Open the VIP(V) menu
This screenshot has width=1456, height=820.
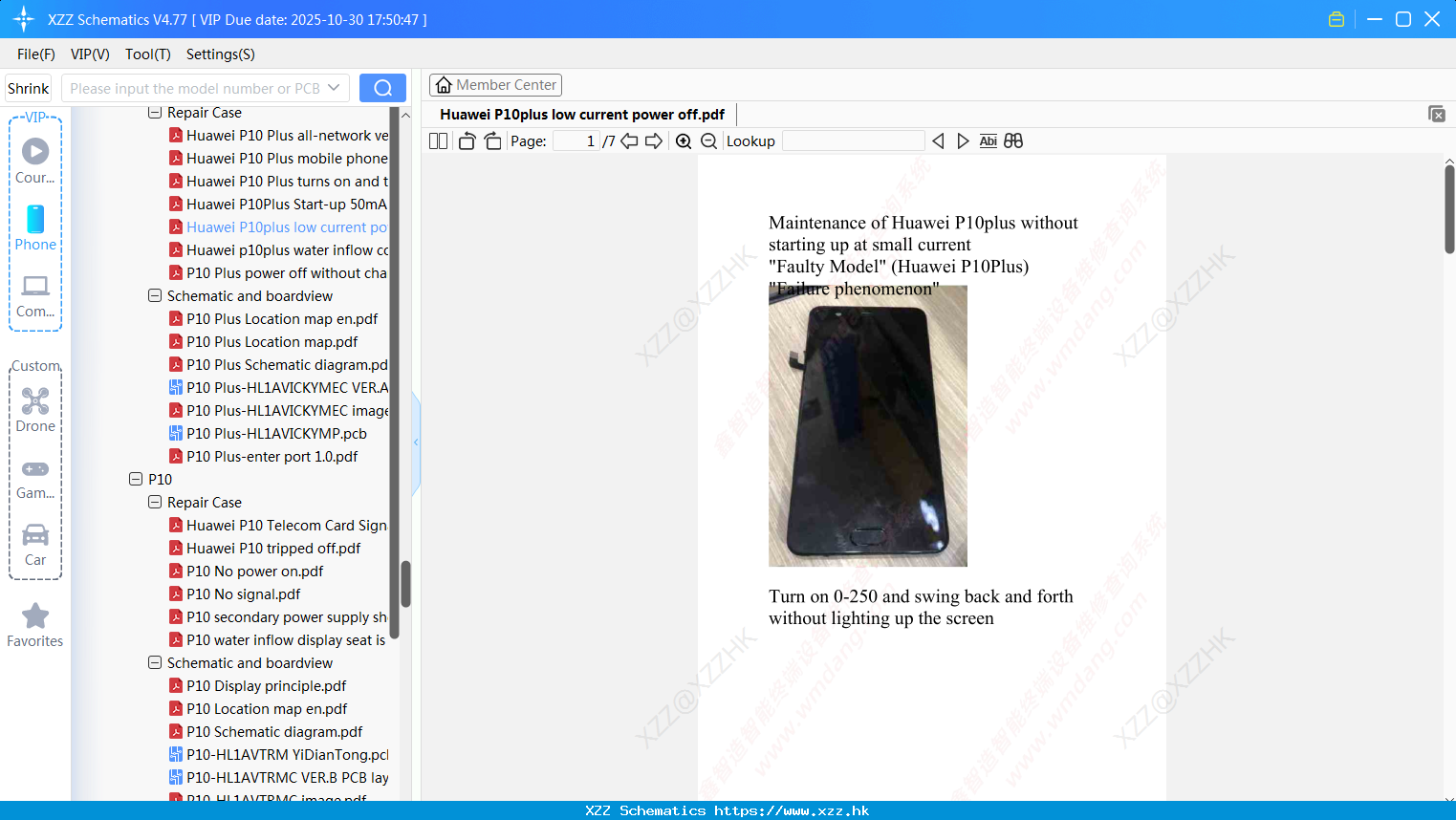click(90, 54)
